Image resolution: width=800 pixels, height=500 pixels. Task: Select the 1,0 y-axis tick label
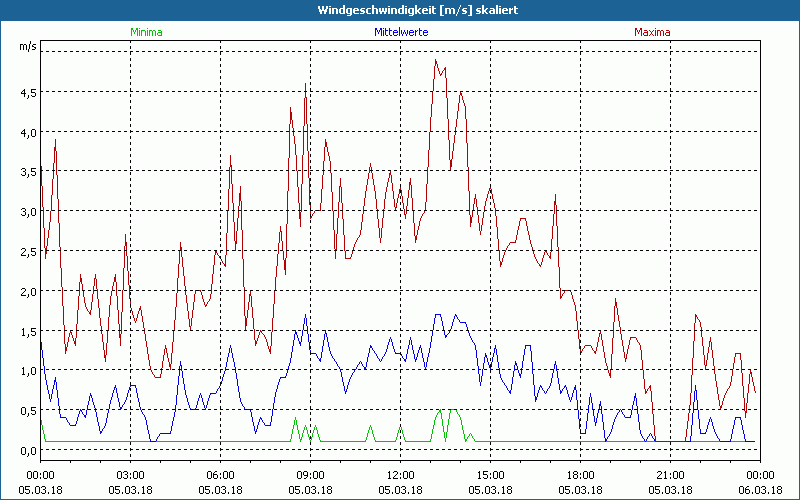(27, 371)
